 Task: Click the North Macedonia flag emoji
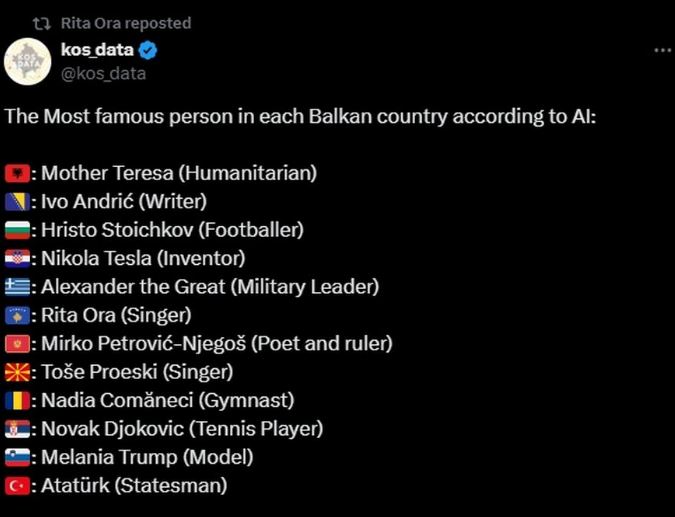click(17, 372)
